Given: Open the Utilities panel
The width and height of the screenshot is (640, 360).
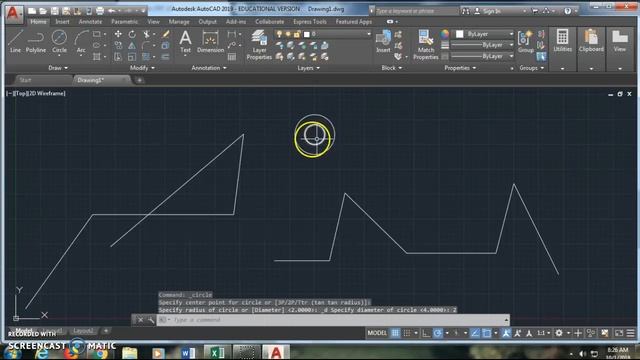Looking at the screenshot, I should pos(562,49).
